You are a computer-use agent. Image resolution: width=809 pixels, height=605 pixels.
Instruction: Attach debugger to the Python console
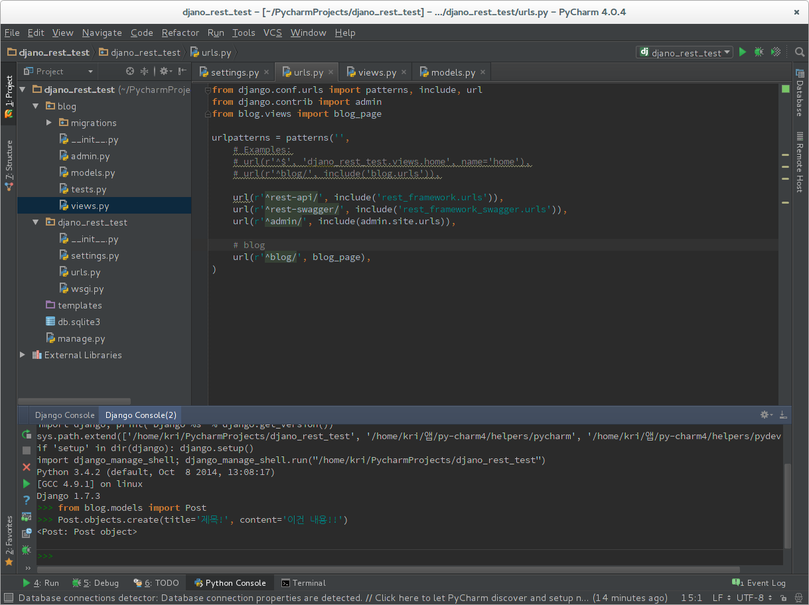tap(26, 550)
